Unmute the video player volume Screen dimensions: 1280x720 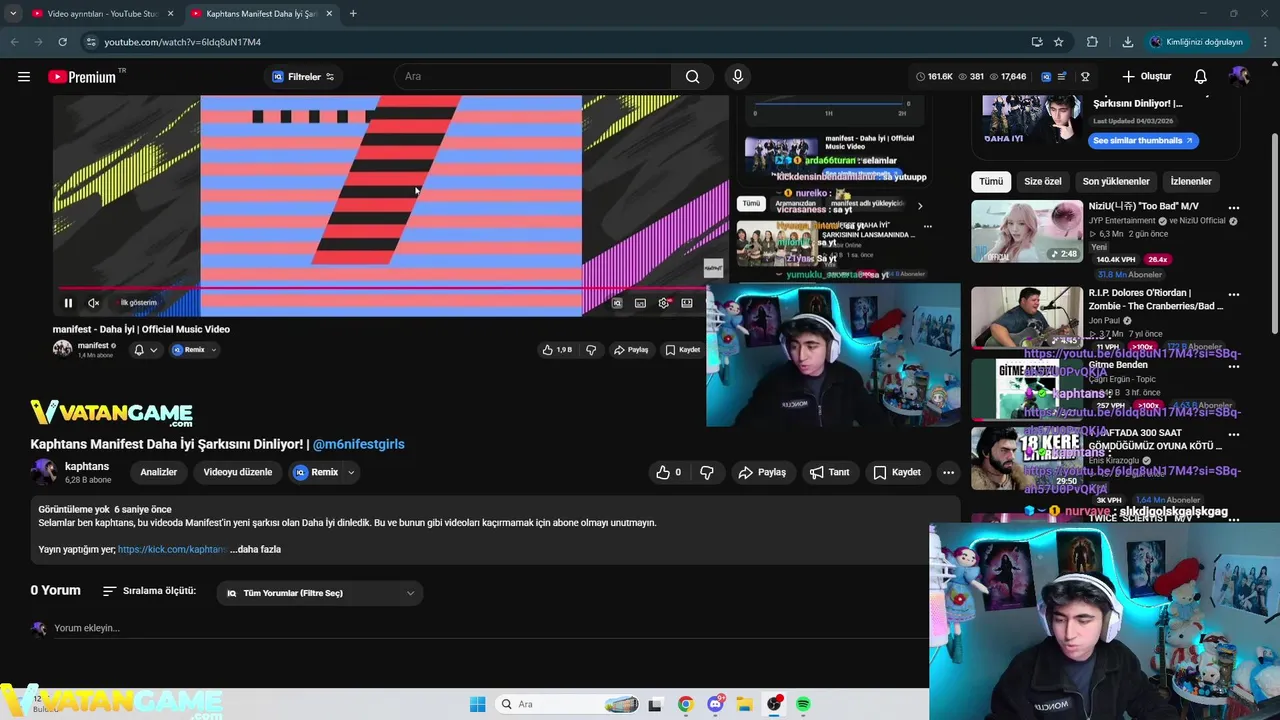pos(93,303)
